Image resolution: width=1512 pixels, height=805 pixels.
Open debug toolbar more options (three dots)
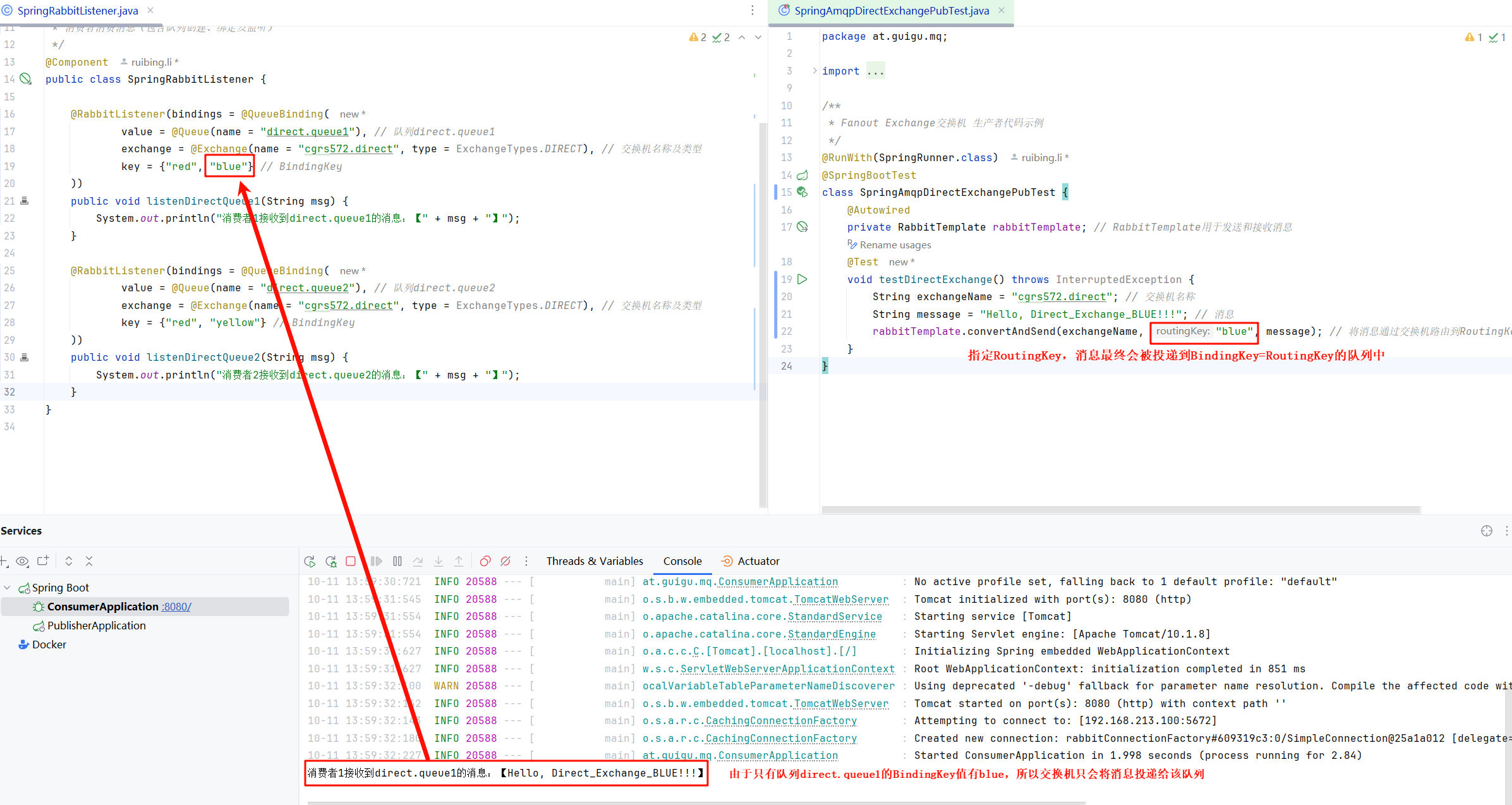526,561
